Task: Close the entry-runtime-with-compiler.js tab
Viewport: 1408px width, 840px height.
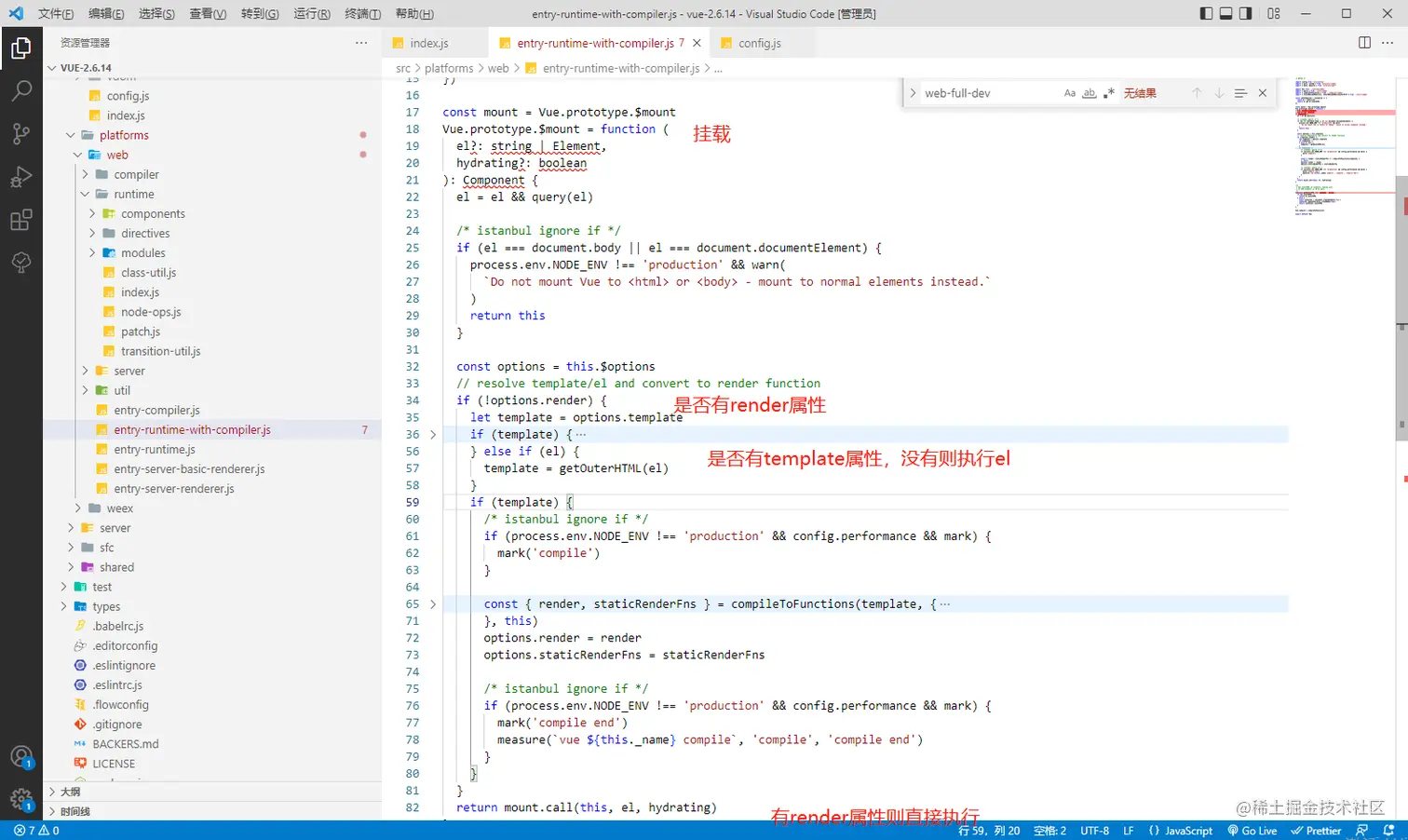Action: click(x=697, y=43)
